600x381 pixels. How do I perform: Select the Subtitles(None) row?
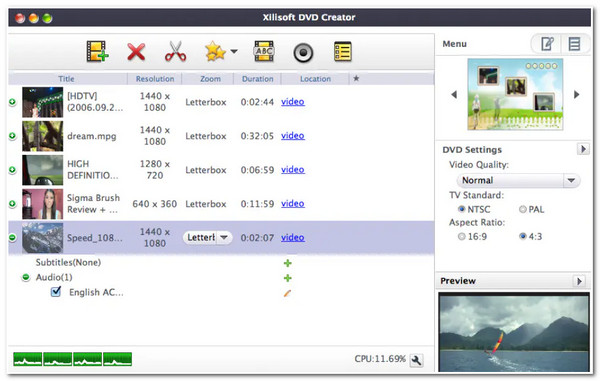(x=68, y=262)
